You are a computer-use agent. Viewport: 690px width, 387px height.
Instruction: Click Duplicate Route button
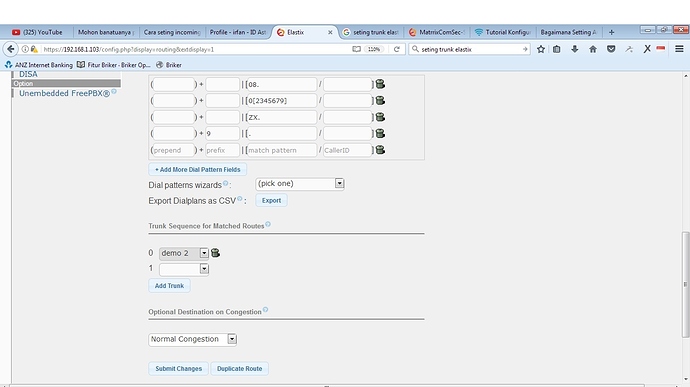239,369
